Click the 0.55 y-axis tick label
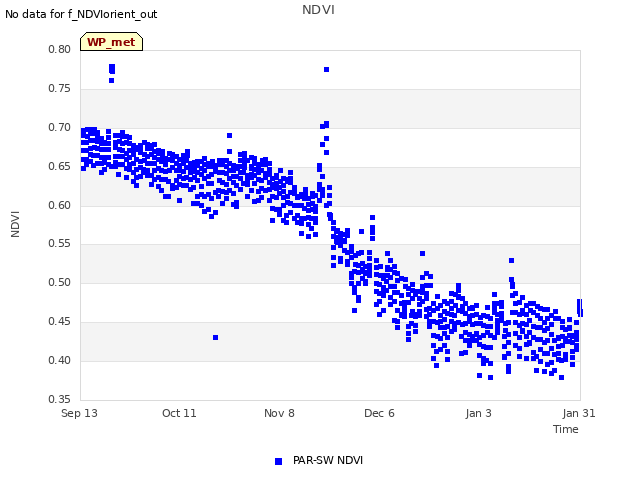 coord(60,244)
